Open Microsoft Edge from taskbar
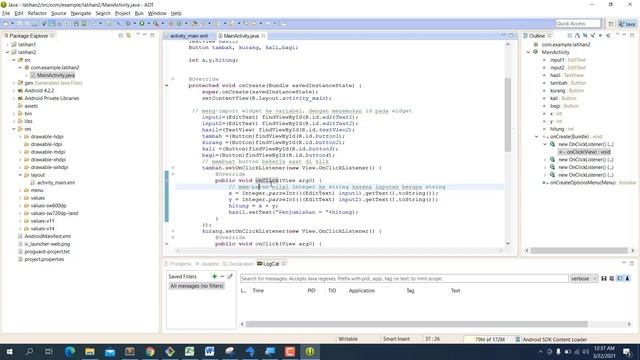Viewport: 640px width, 360px height. tap(70, 351)
